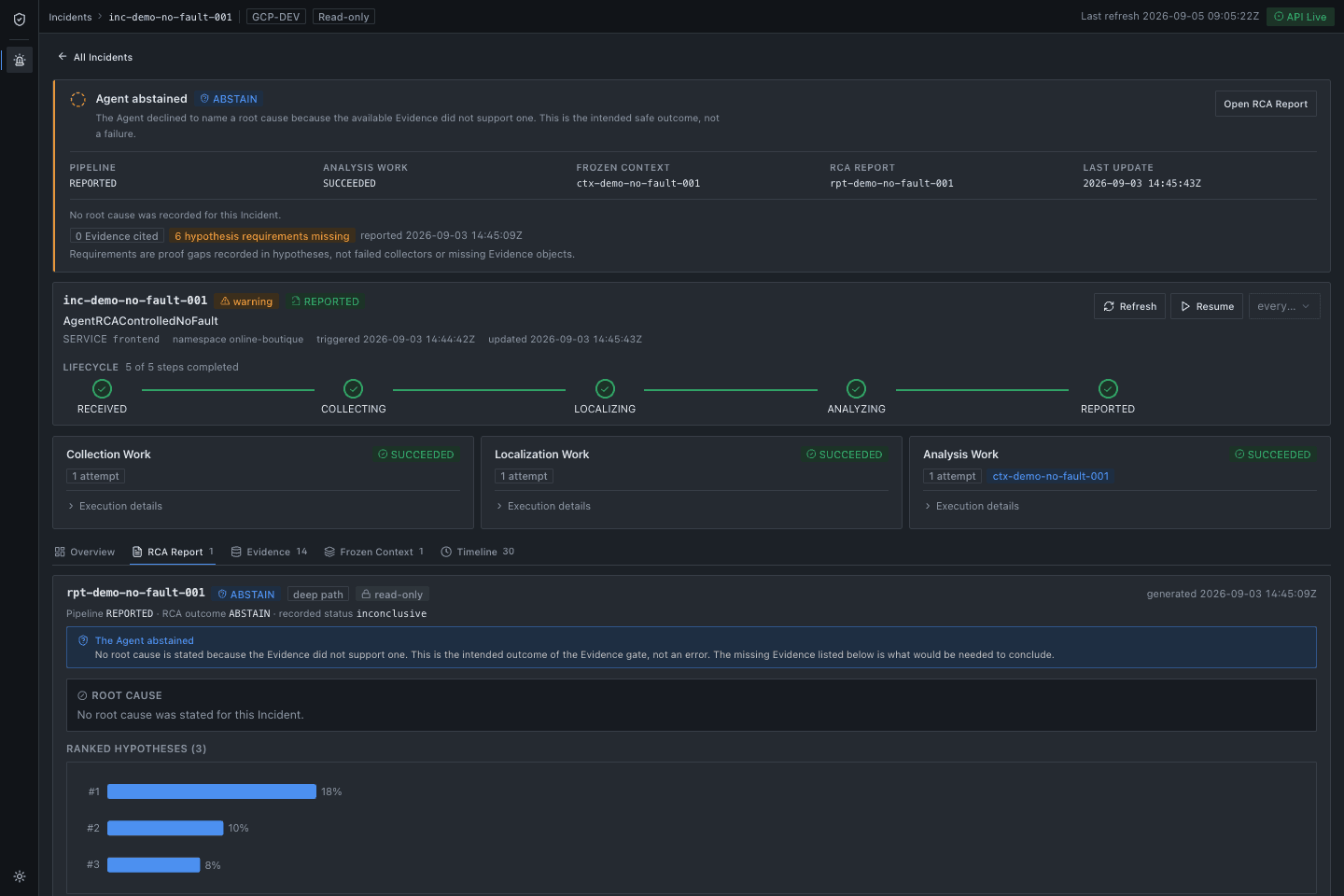
Task: Click the GCP-DEV environment tag
Action: (x=276, y=17)
